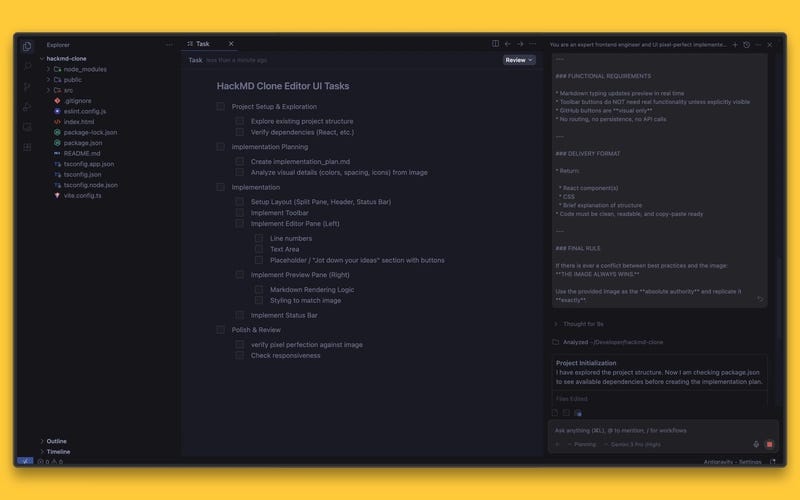Open the Extensions view in activity bar
The width and height of the screenshot is (800, 500).
(27, 147)
